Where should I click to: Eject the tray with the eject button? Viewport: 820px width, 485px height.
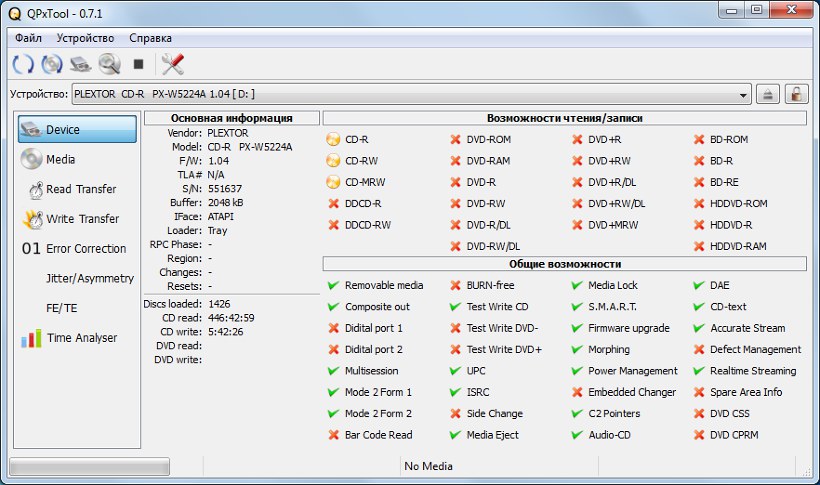click(x=767, y=94)
